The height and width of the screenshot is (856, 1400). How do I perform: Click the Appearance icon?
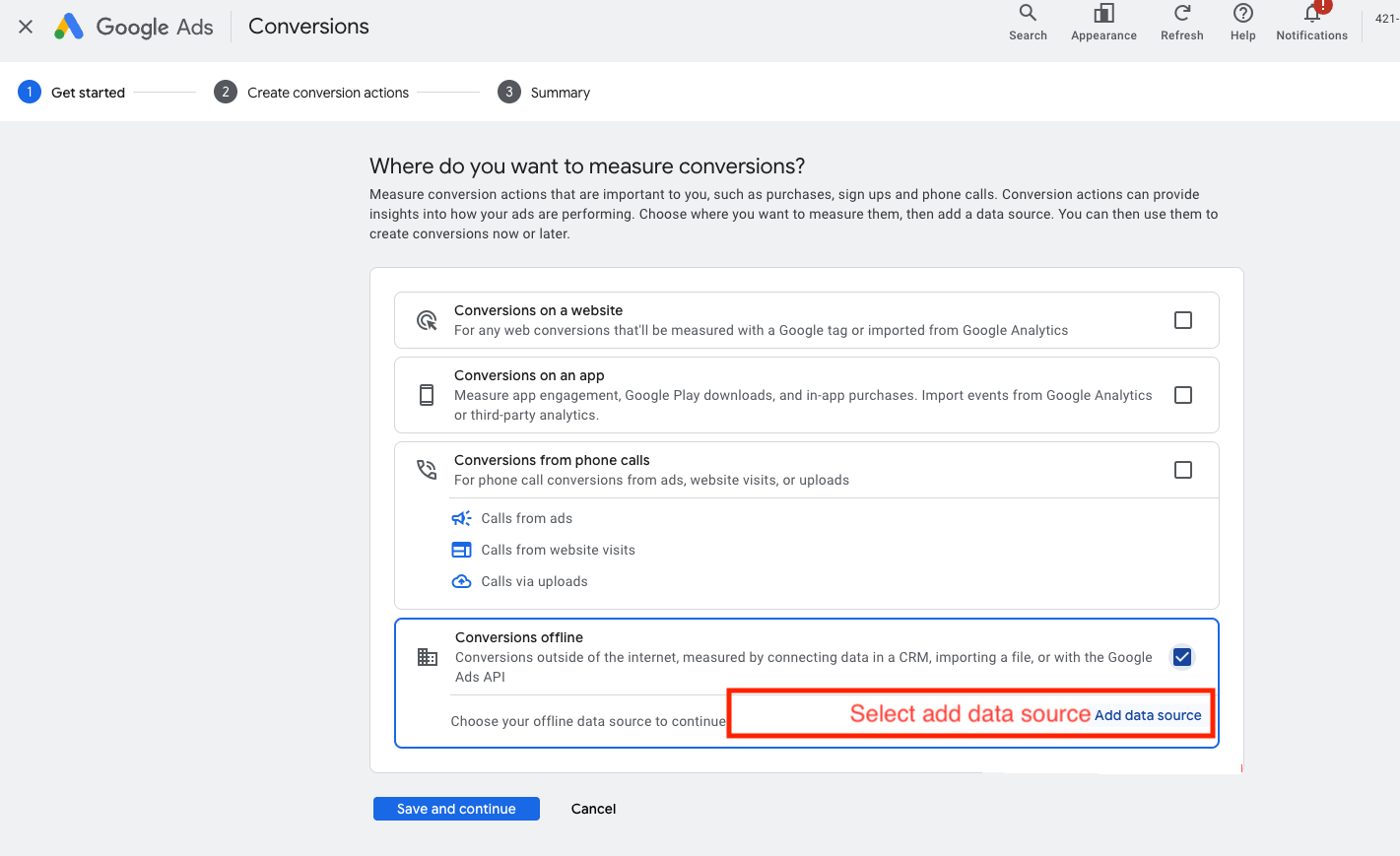[x=1103, y=14]
